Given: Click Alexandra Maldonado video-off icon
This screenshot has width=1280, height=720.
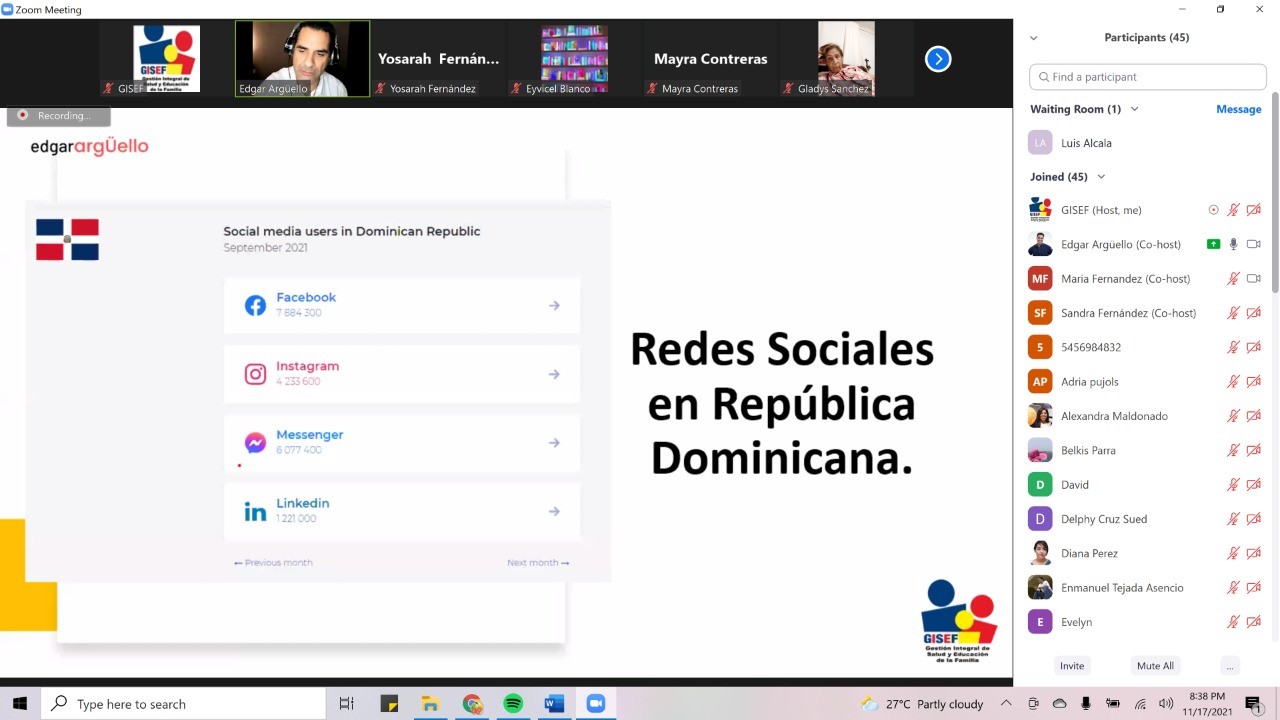Looking at the screenshot, I should coord(1254,416).
